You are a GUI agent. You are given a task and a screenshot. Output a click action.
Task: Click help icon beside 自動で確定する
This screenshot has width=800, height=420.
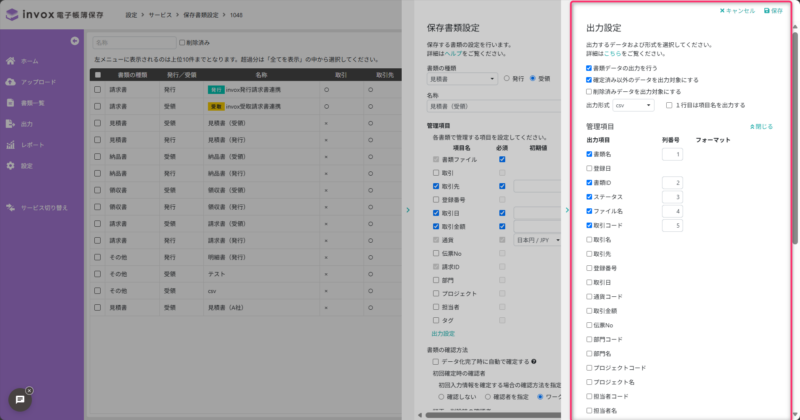(534, 362)
